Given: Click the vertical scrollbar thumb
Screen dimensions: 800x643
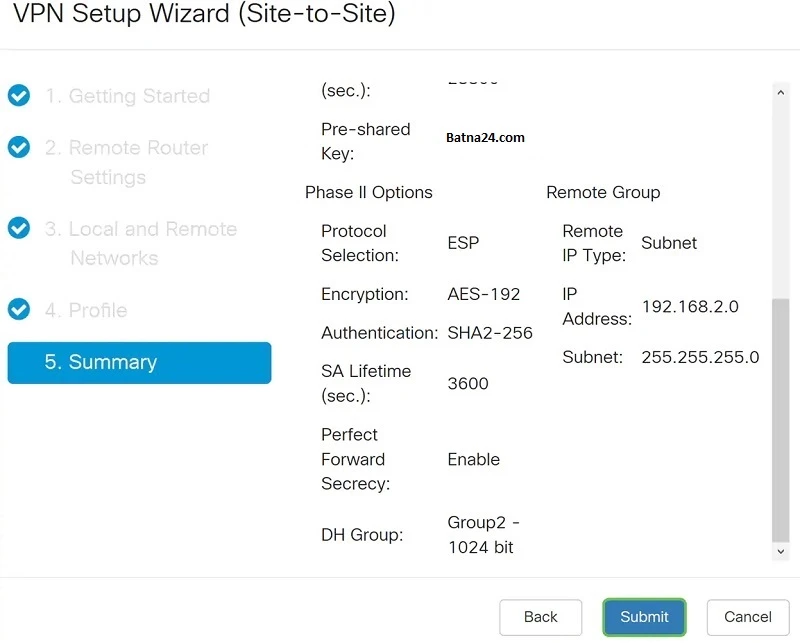Looking at the screenshot, I should click(781, 420).
